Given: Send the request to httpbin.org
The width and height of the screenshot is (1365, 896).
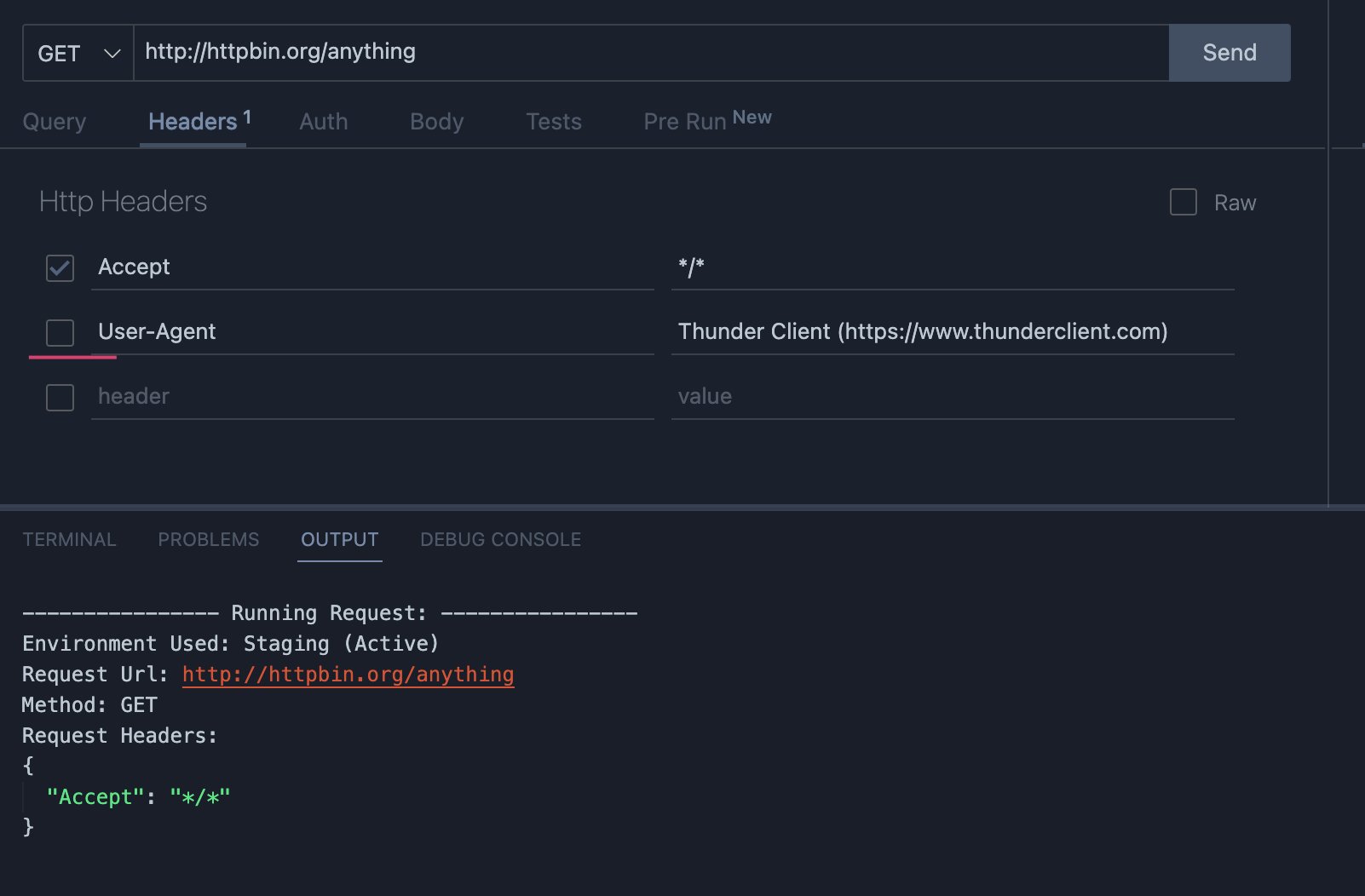Looking at the screenshot, I should [x=1229, y=53].
